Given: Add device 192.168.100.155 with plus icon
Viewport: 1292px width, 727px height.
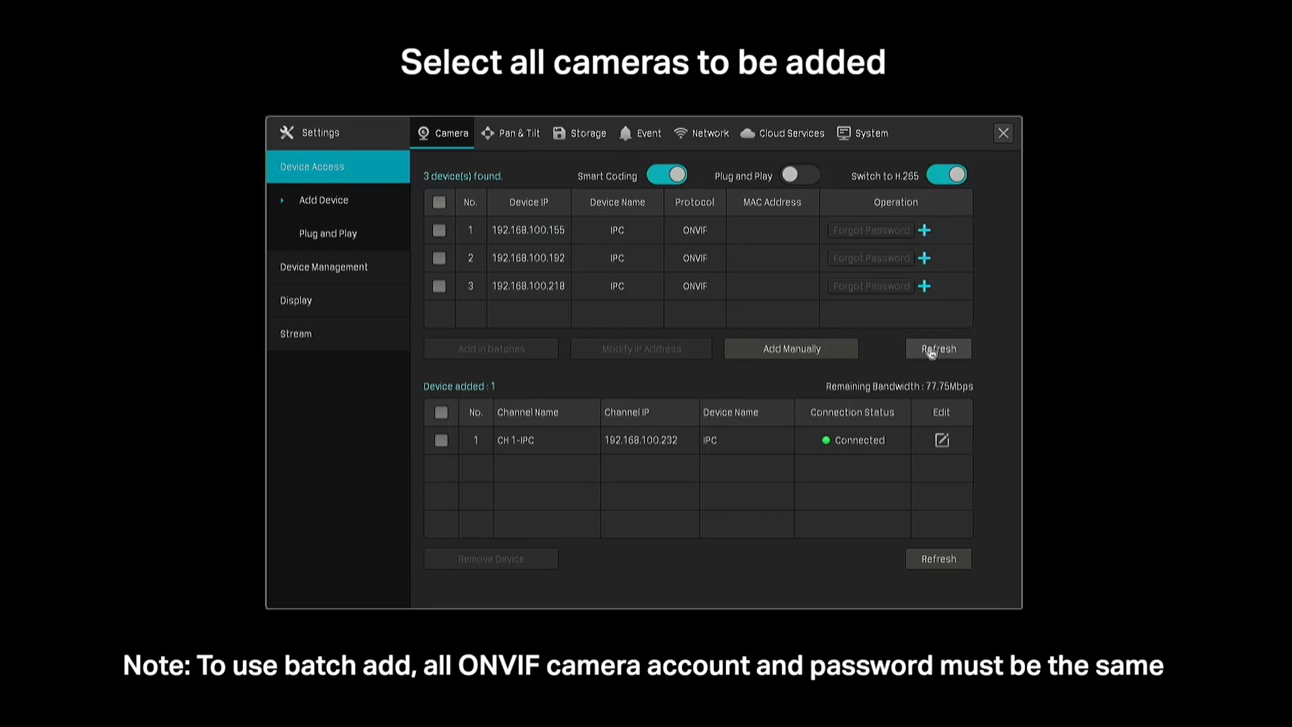Looking at the screenshot, I should pyautogui.click(x=924, y=230).
